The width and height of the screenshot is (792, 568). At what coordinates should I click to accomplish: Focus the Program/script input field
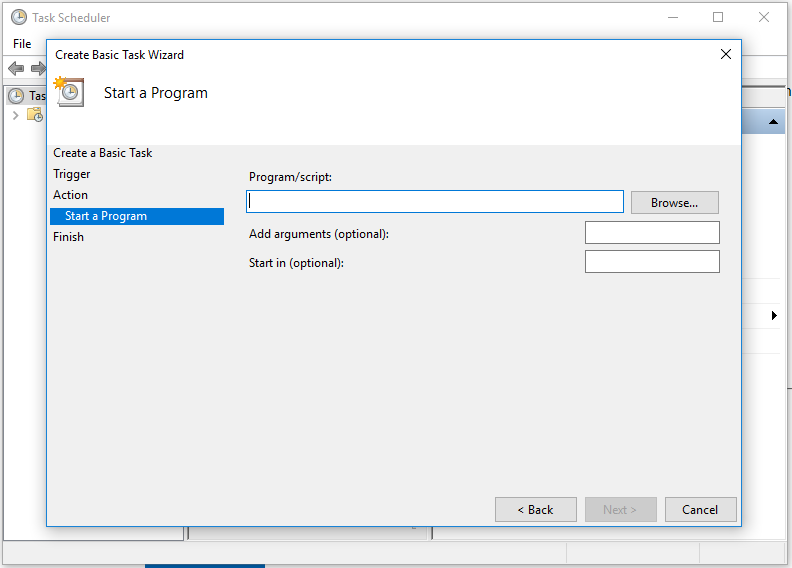click(435, 201)
